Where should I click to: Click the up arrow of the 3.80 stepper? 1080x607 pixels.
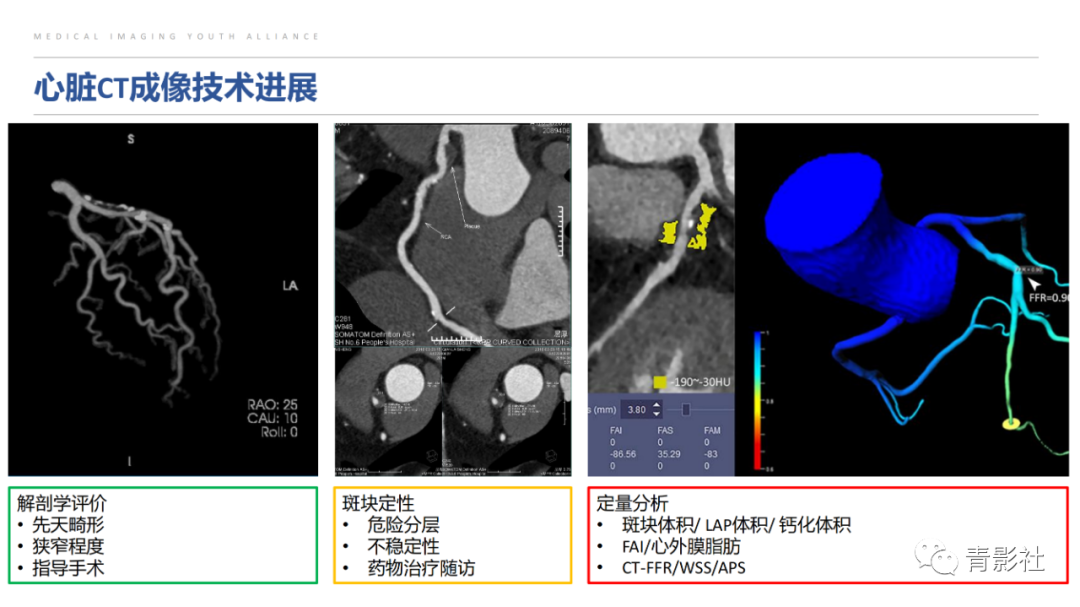[x=656, y=405]
